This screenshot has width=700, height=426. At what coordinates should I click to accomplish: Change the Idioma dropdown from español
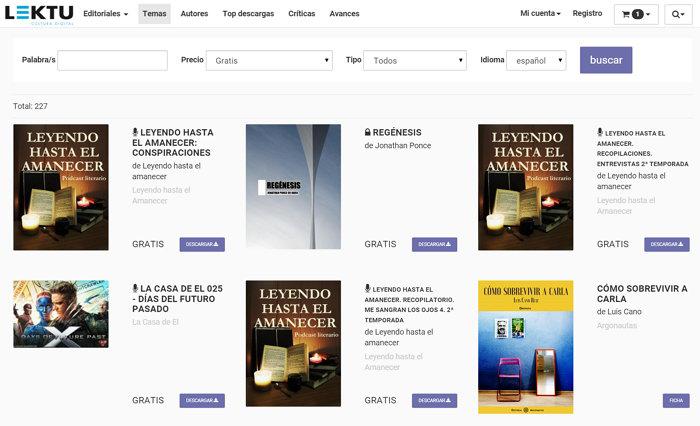536,61
